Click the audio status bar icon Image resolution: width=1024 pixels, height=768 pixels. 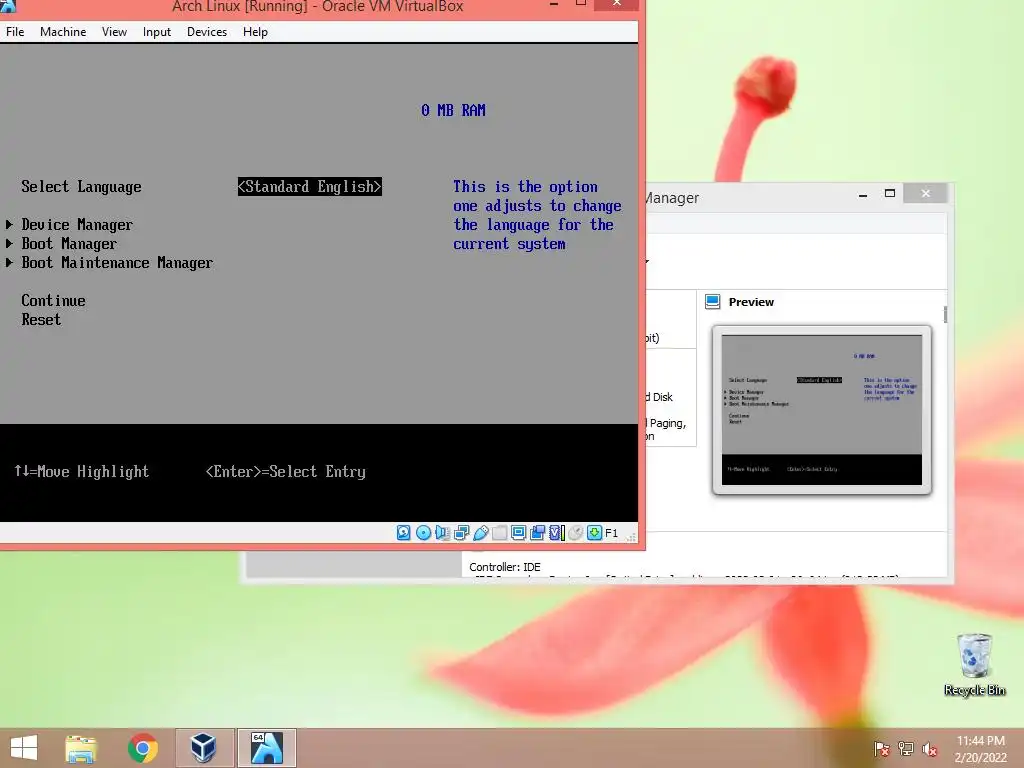point(442,533)
